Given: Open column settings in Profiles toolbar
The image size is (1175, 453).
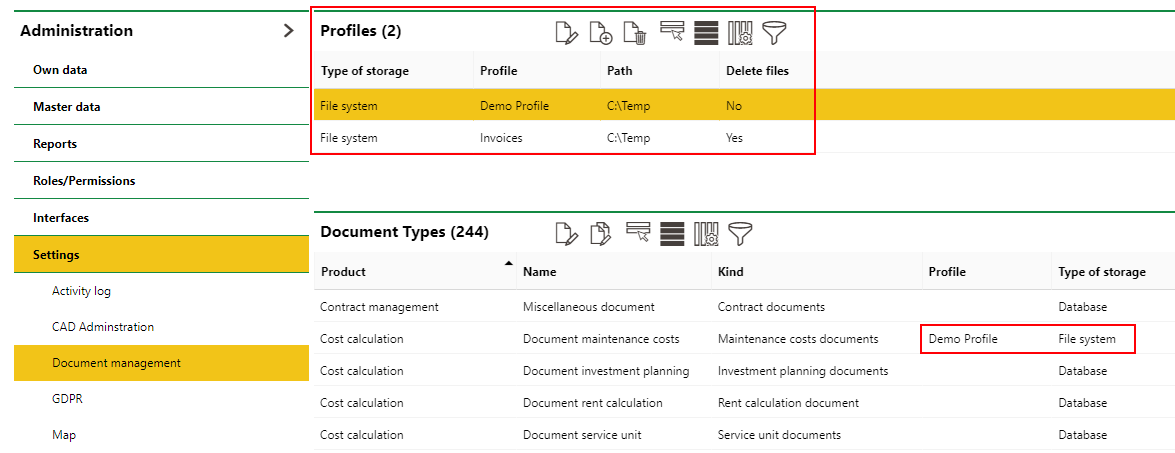Looking at the screenshot, I should click(x=740, y=33).
